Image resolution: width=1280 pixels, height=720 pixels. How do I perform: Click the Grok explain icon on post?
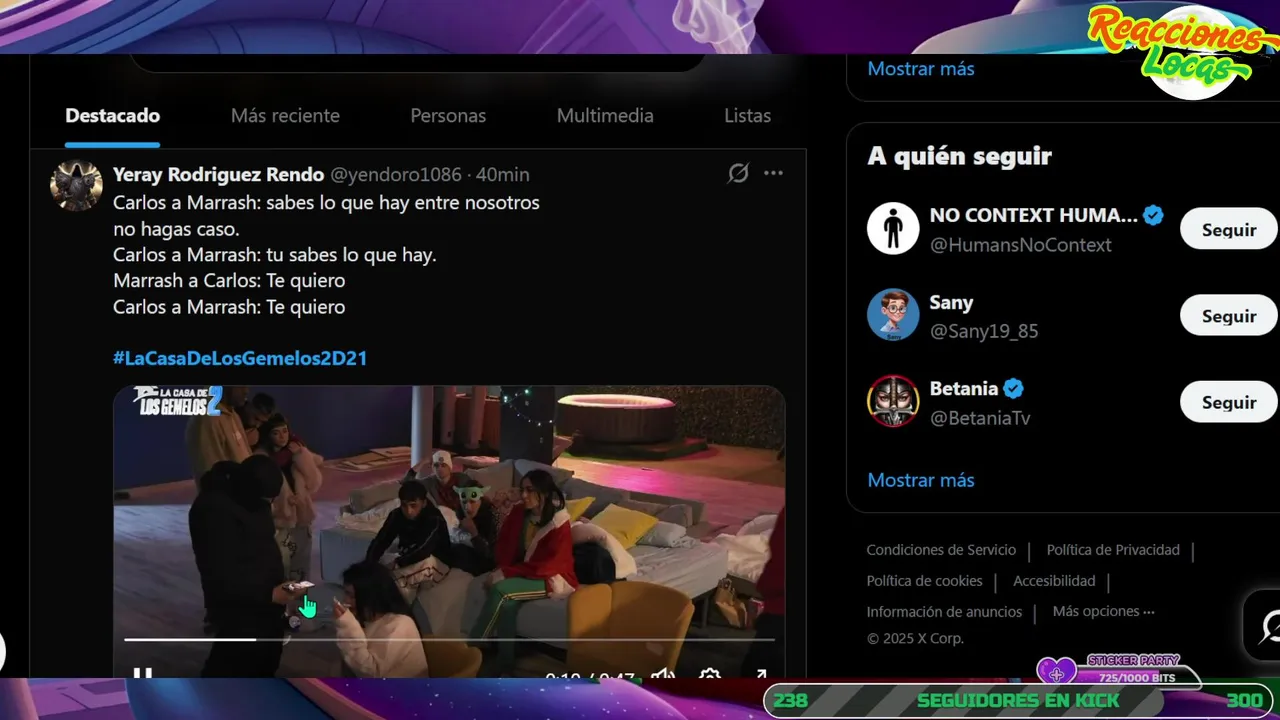coord(738,173)
